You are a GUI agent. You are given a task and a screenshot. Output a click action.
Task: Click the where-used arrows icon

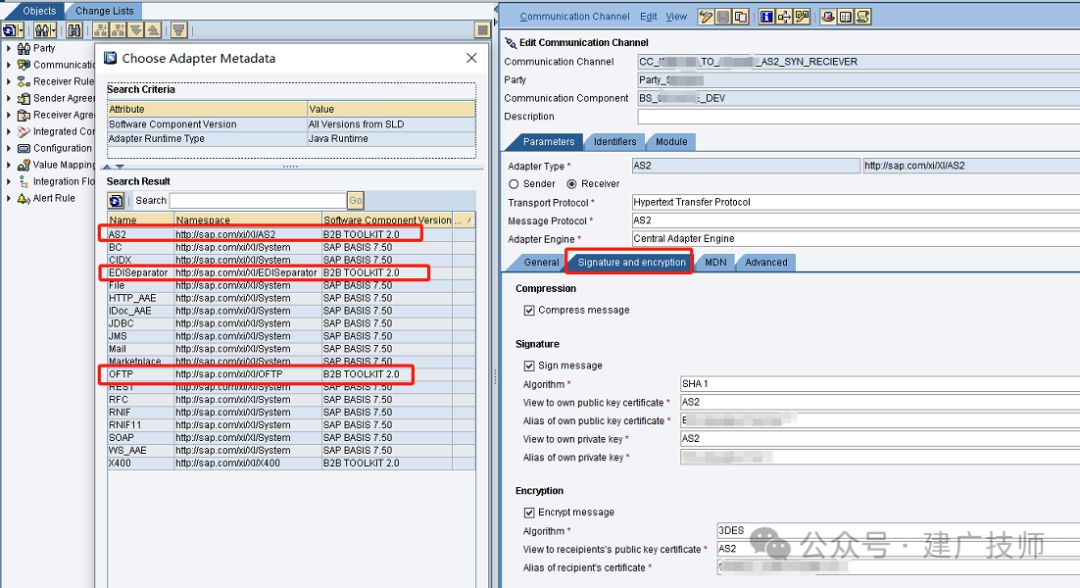coord(784,17)
